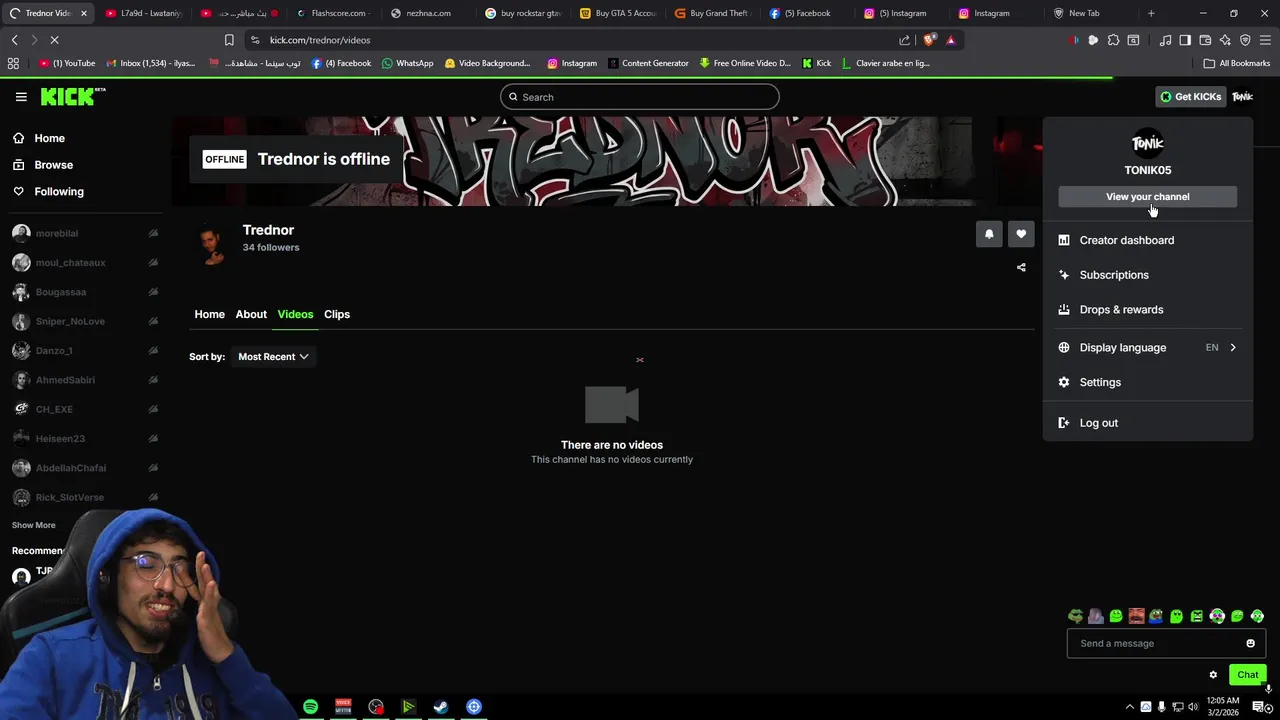
Task: Open the browser apps grid icon
Action: (13, 63)
